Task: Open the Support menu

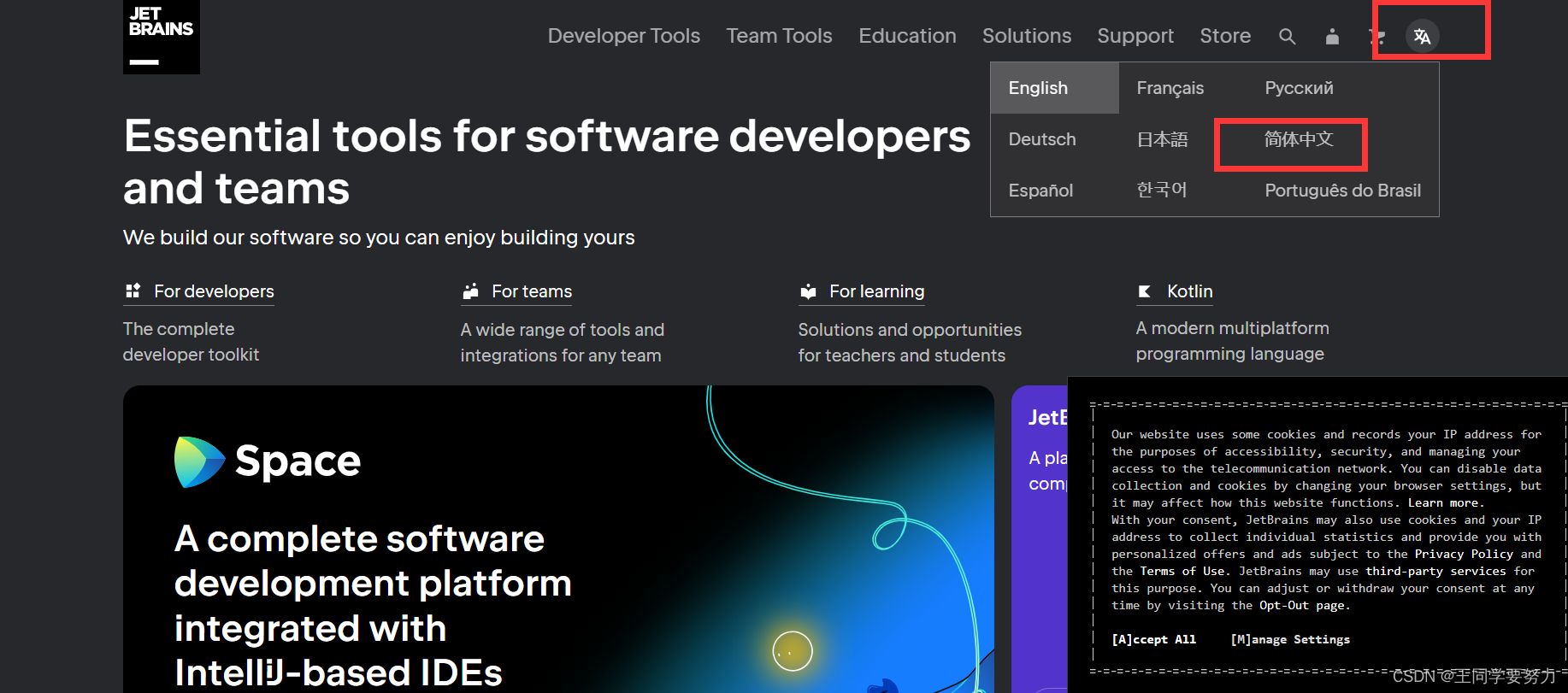Action: point(1135,36)
